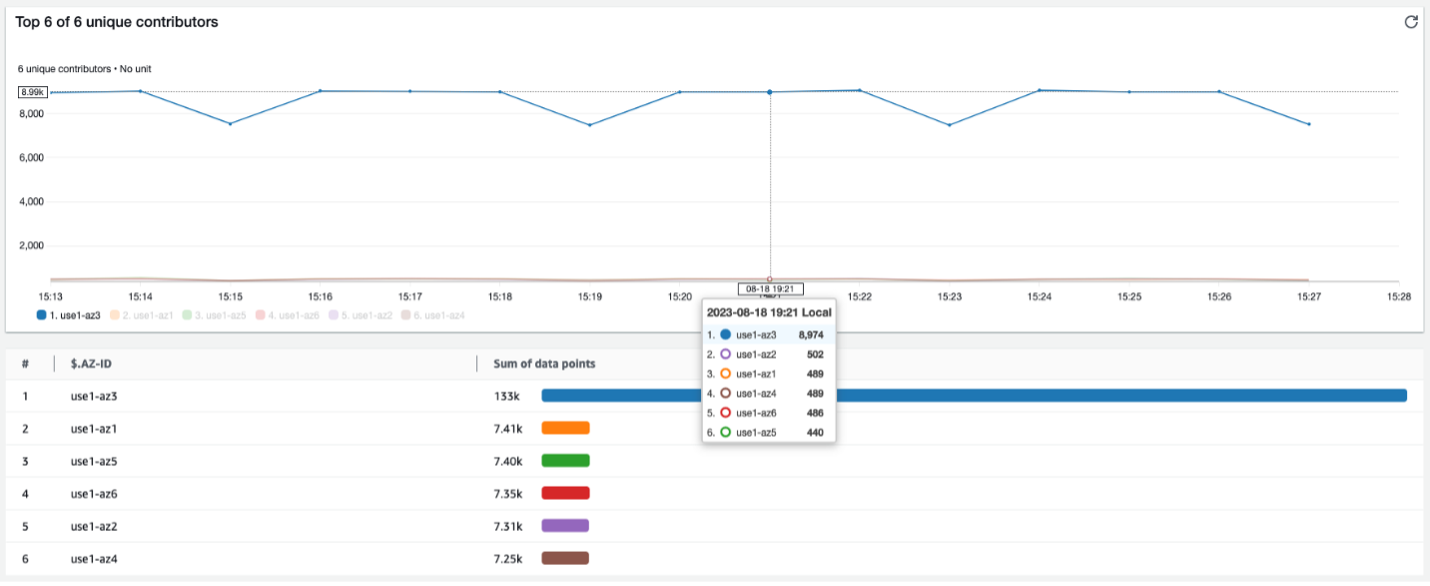Viewport: 1430px width, 586px height.
Task: Select the green bar for use1-az5
Action: tap(565, 461)
